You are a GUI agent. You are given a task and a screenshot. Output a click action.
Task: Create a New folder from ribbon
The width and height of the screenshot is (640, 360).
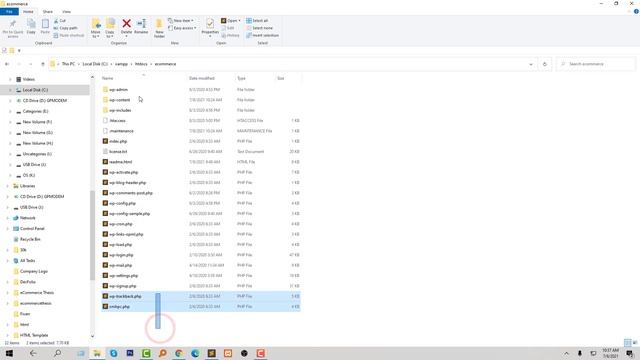159,28
